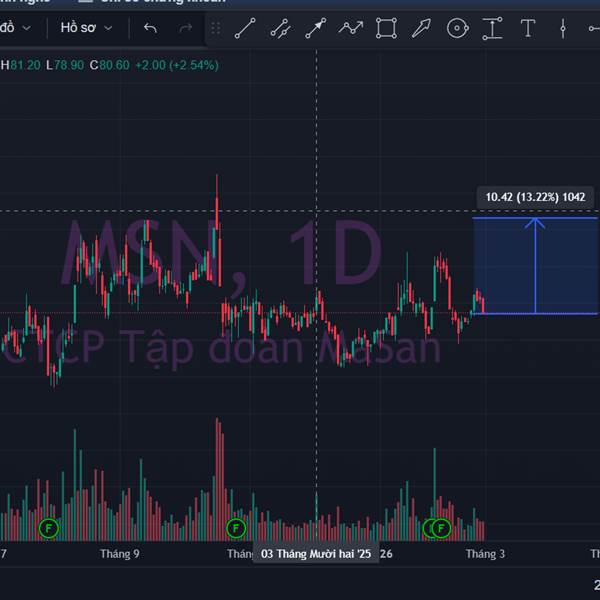
Task: Select the zigzag path drawing tool
Action: click(x=351, y=28)
